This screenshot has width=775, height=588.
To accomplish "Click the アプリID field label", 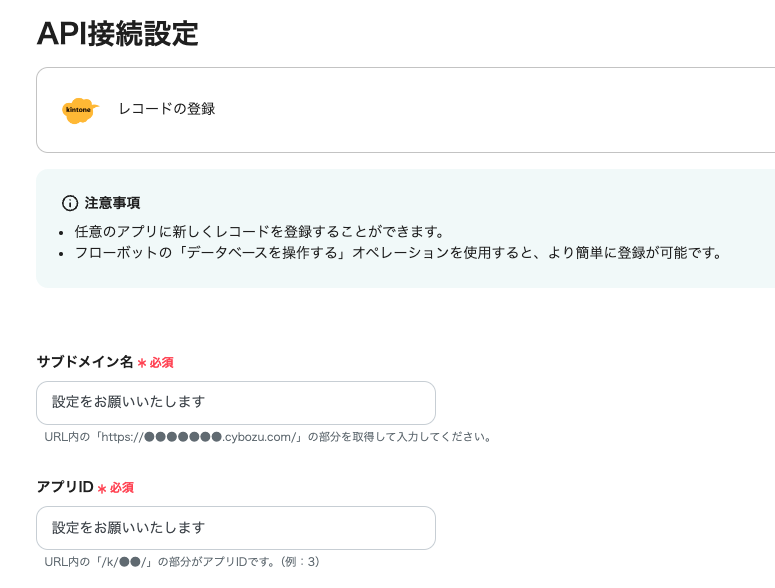I will [65, 487].
